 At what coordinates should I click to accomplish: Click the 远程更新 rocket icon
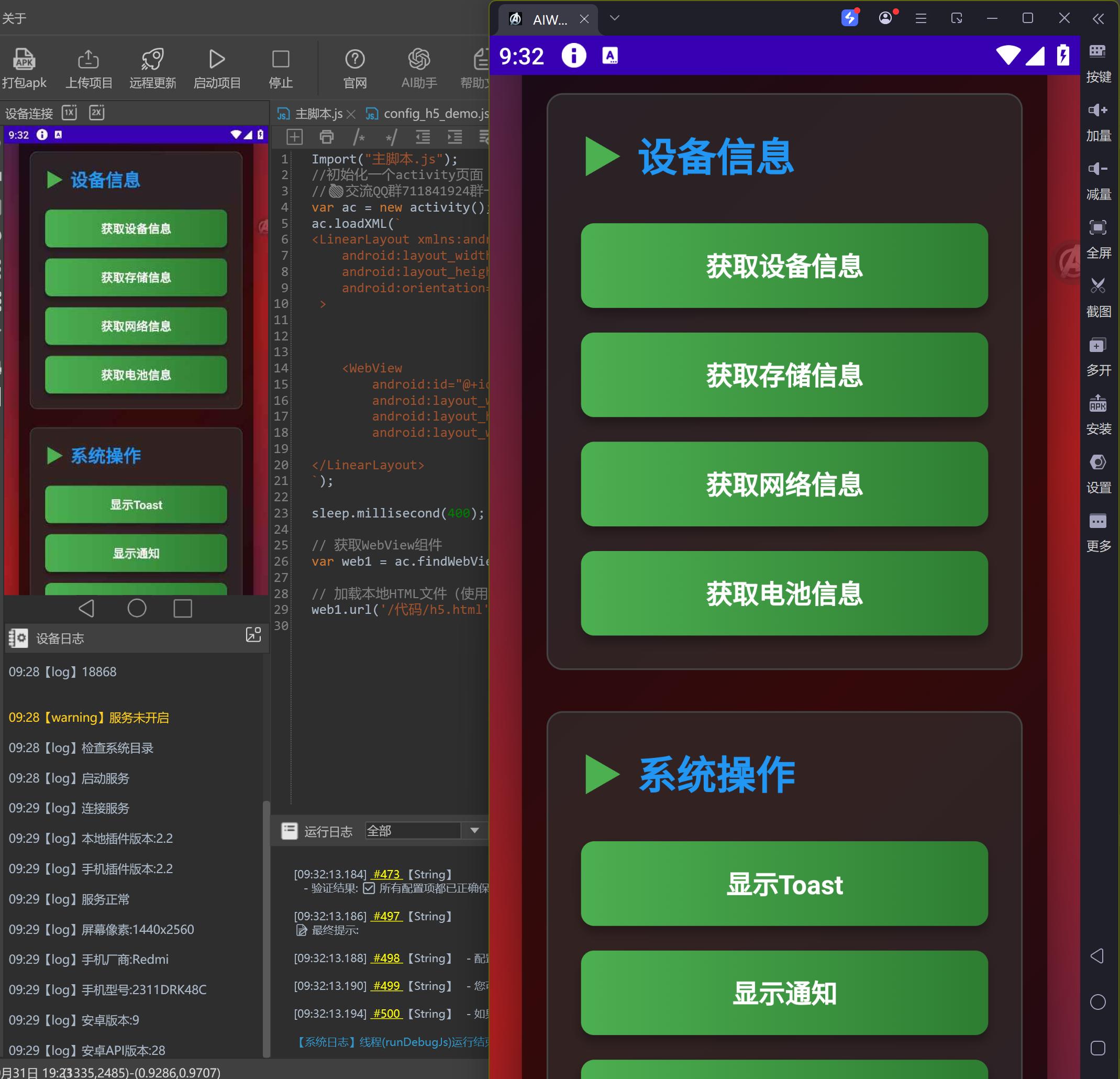point(152,59)
